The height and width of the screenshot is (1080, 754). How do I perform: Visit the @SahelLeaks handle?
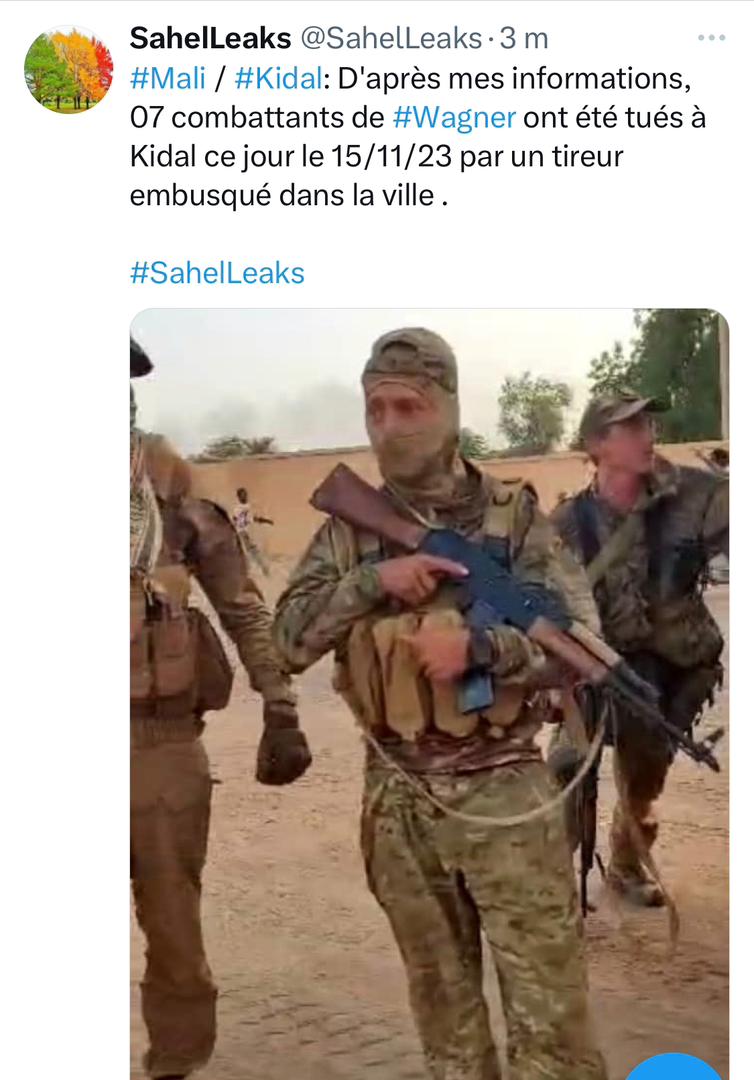391,38
